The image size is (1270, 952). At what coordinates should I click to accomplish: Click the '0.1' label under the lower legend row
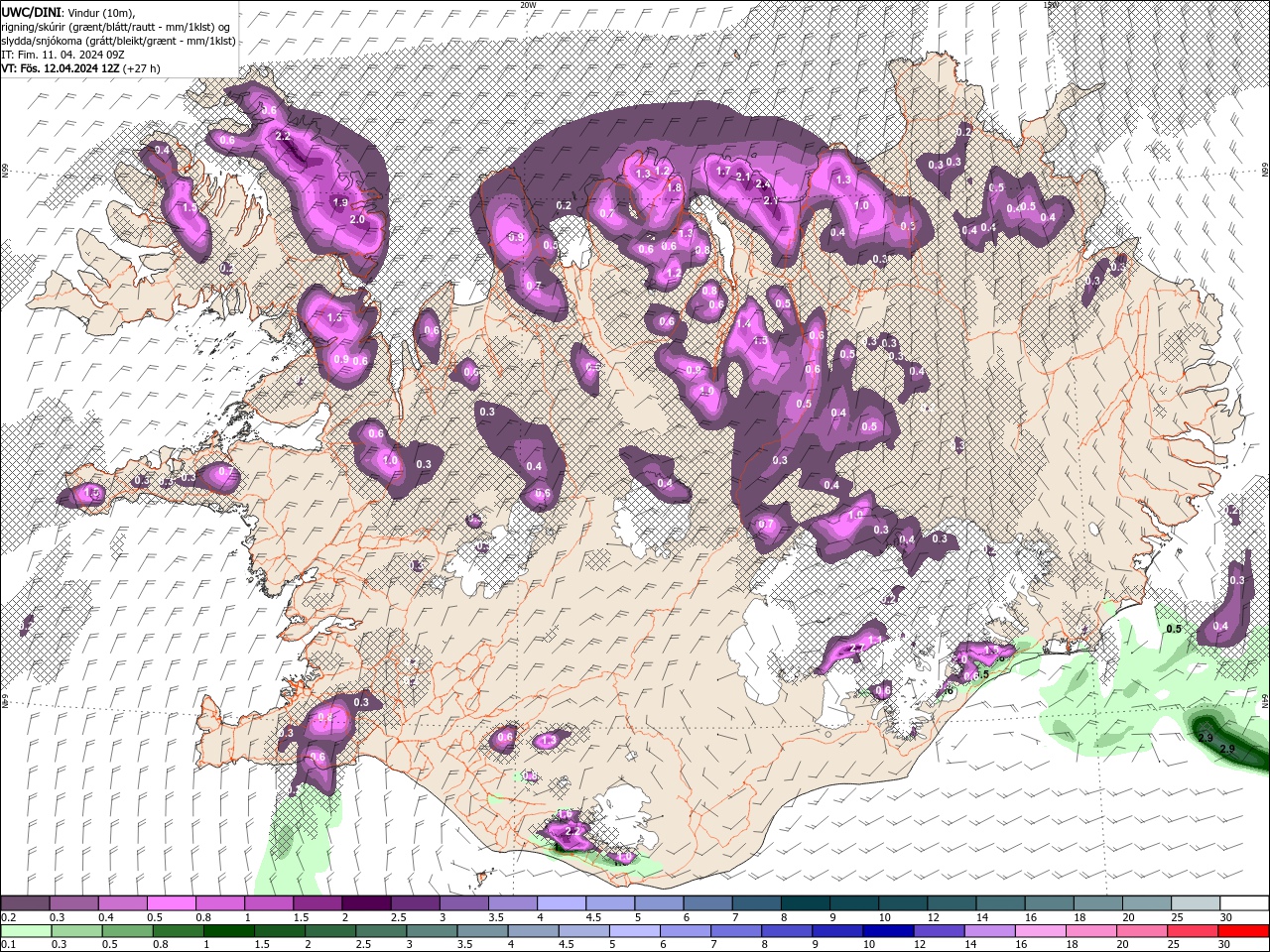(x=8, y=944)
